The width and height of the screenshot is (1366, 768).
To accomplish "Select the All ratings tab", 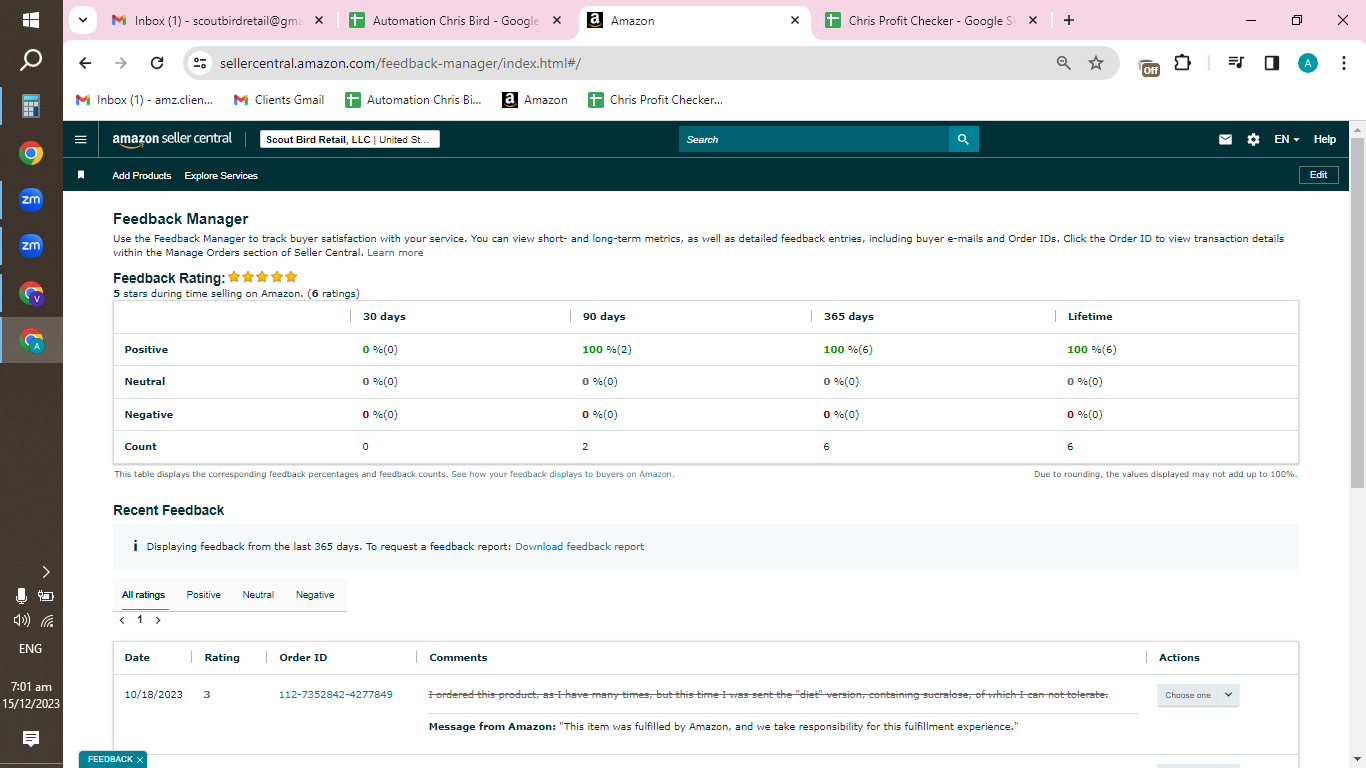I will (143, 595).
